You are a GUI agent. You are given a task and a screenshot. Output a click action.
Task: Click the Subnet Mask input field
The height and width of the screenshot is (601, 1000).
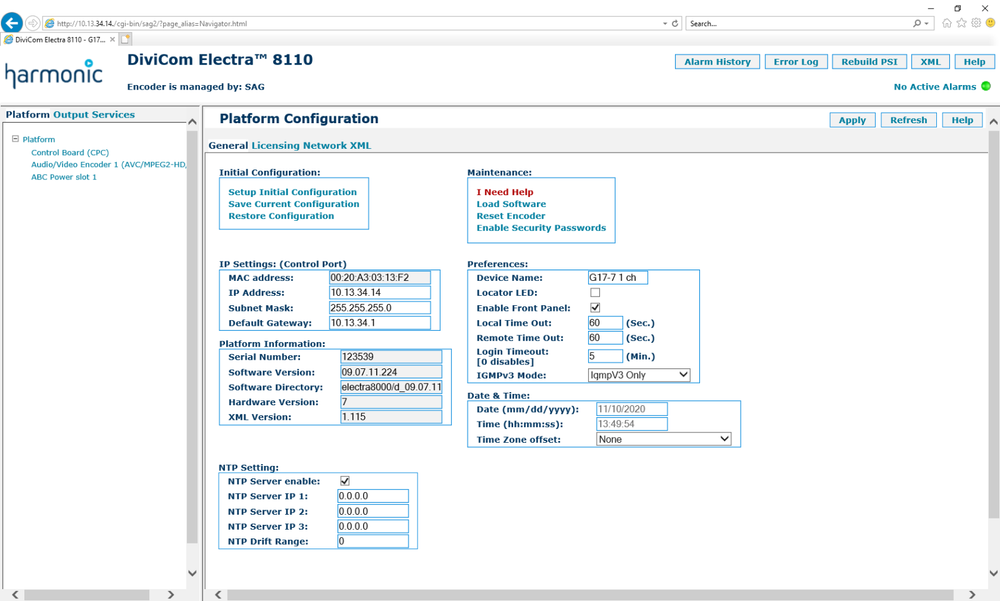point(379,308)
